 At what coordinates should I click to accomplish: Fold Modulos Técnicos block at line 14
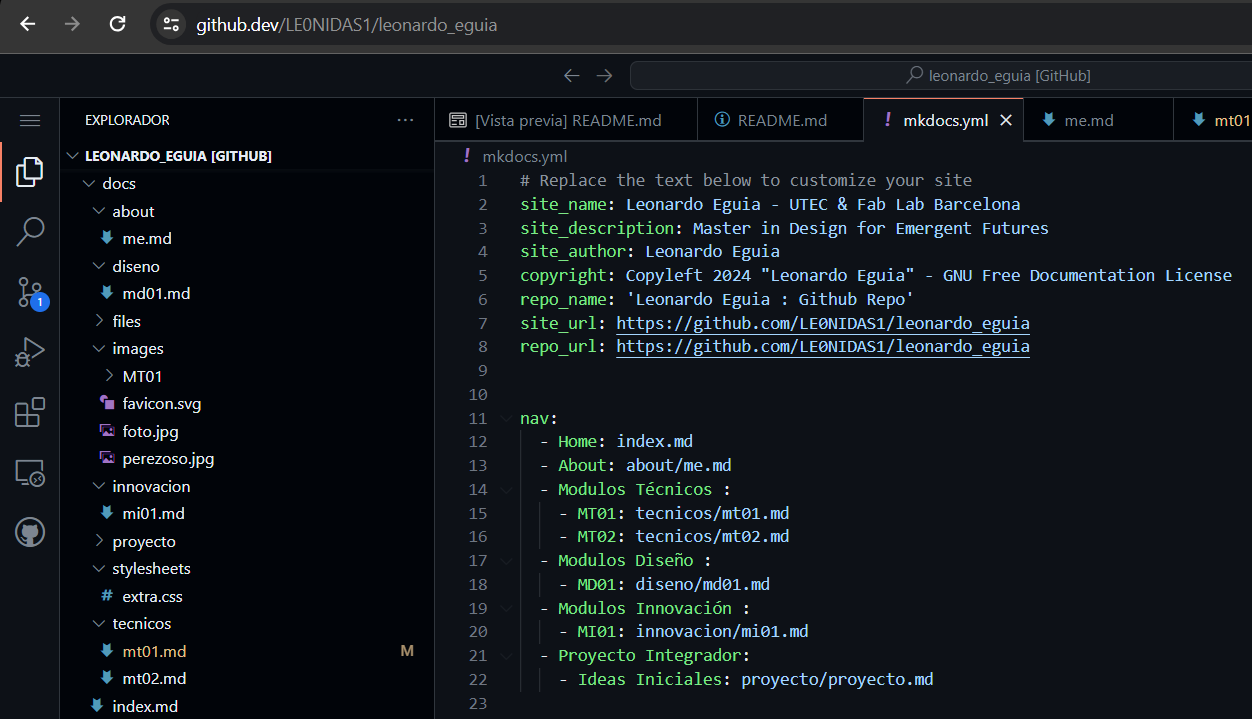click(x=506, y=489)
